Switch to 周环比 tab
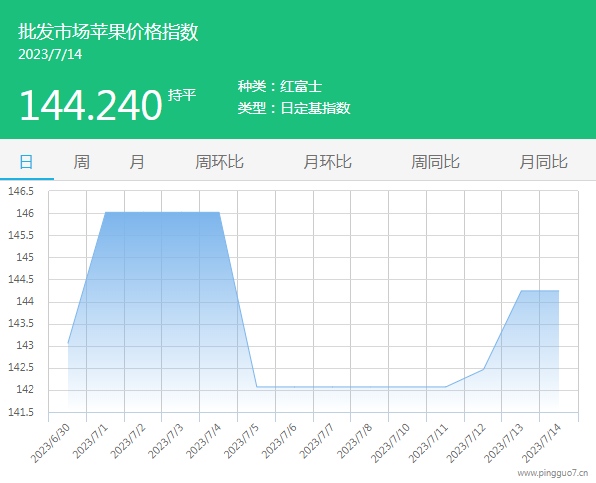Viewport: 596px width, 483px height. click(x=219, y=162)
